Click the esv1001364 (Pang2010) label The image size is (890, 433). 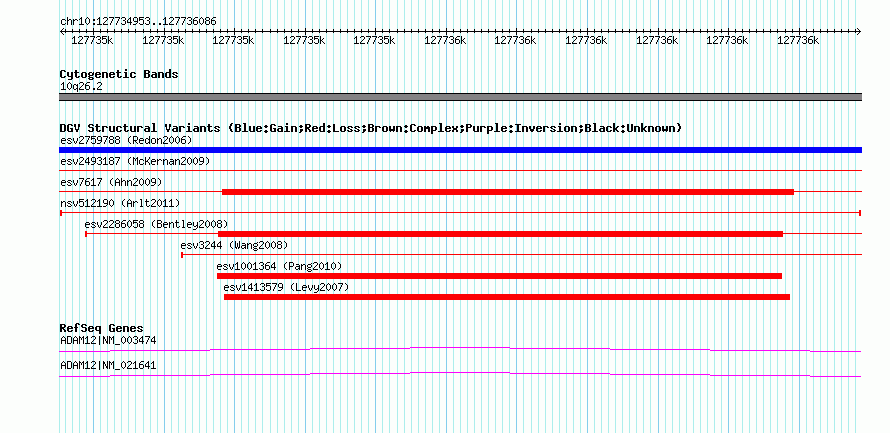[x=279, y=266]
